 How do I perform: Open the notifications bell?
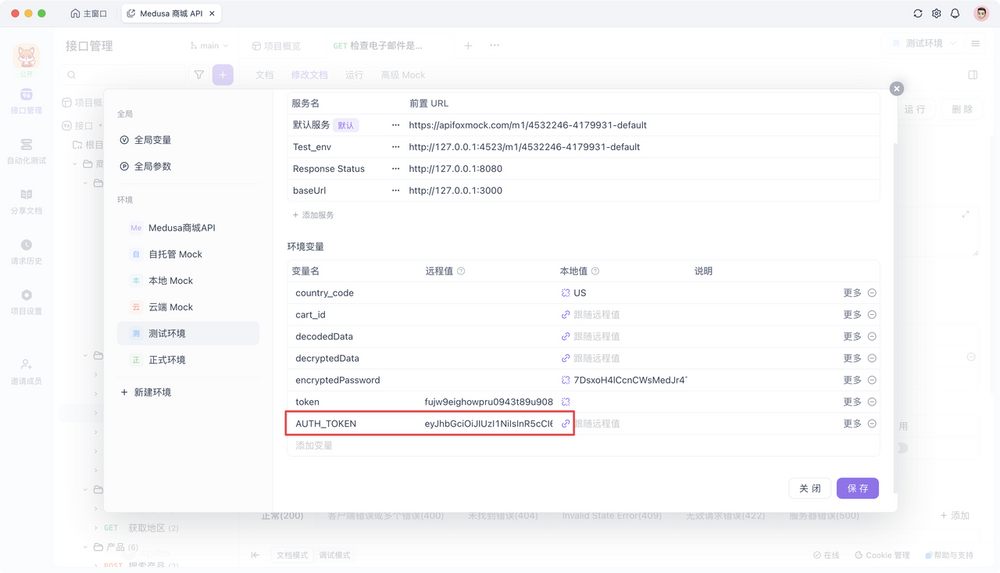click(955, 14)
